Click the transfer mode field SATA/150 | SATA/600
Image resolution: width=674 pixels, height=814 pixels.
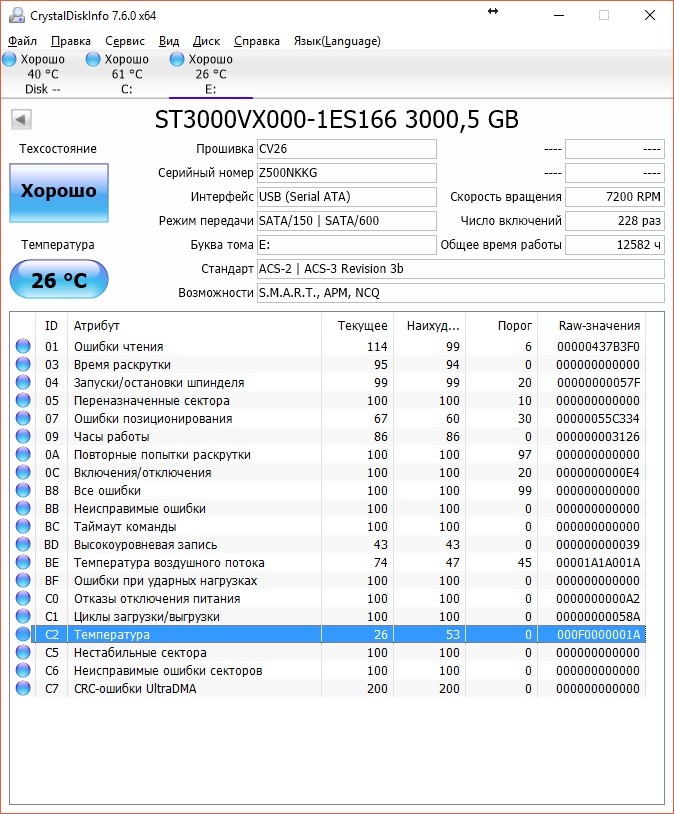(347, 221)
